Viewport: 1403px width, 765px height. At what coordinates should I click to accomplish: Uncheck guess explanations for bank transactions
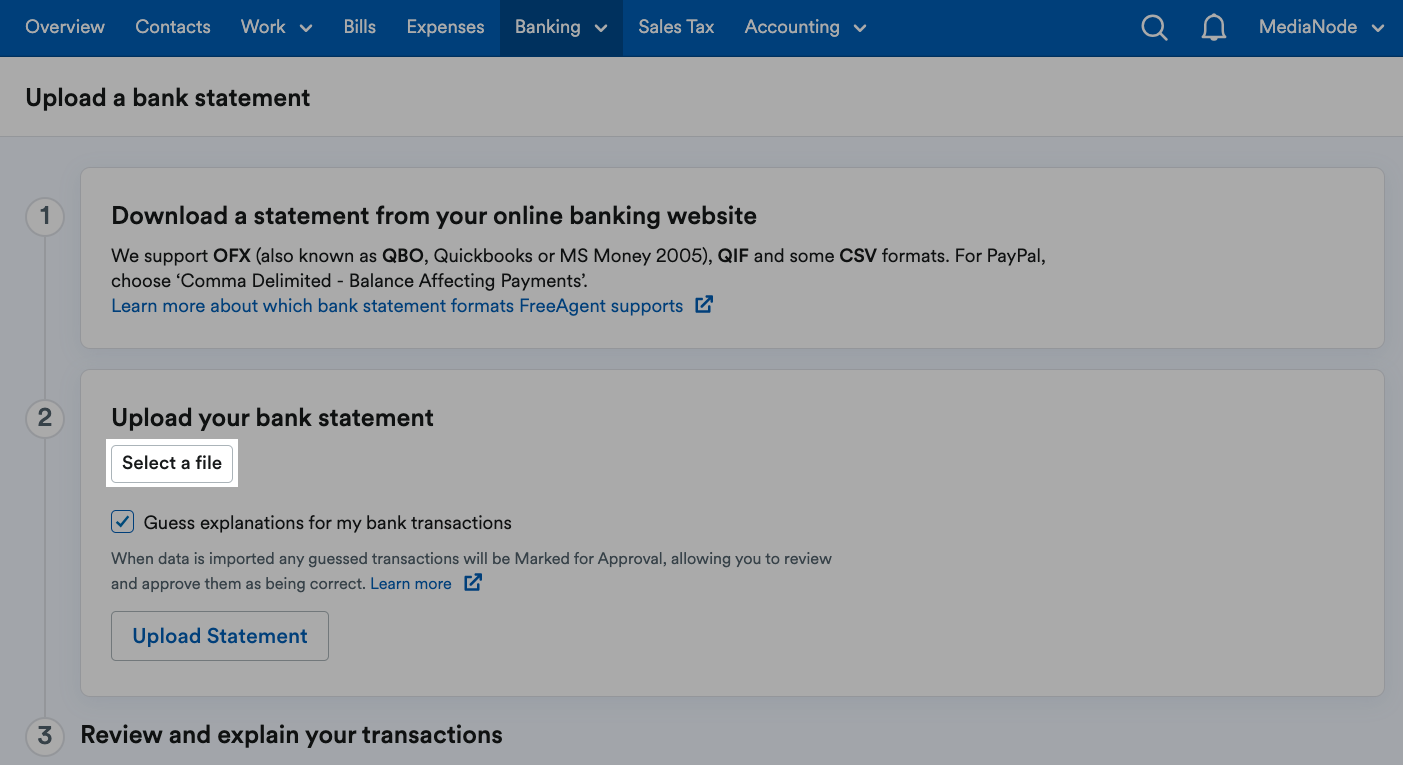pos(121,521)
